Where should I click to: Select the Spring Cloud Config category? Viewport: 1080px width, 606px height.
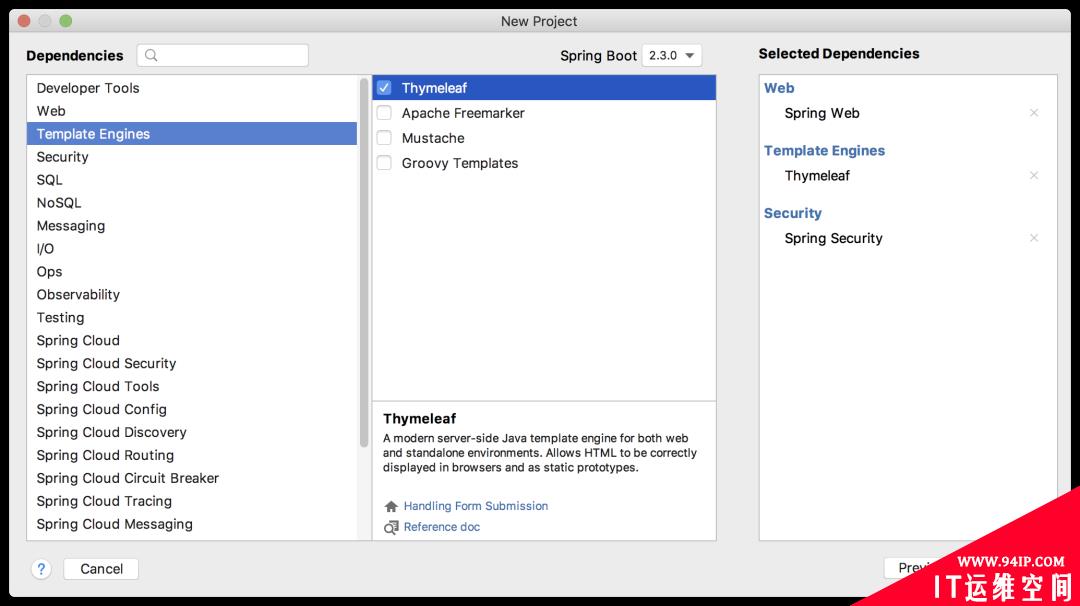click(192, 409)
